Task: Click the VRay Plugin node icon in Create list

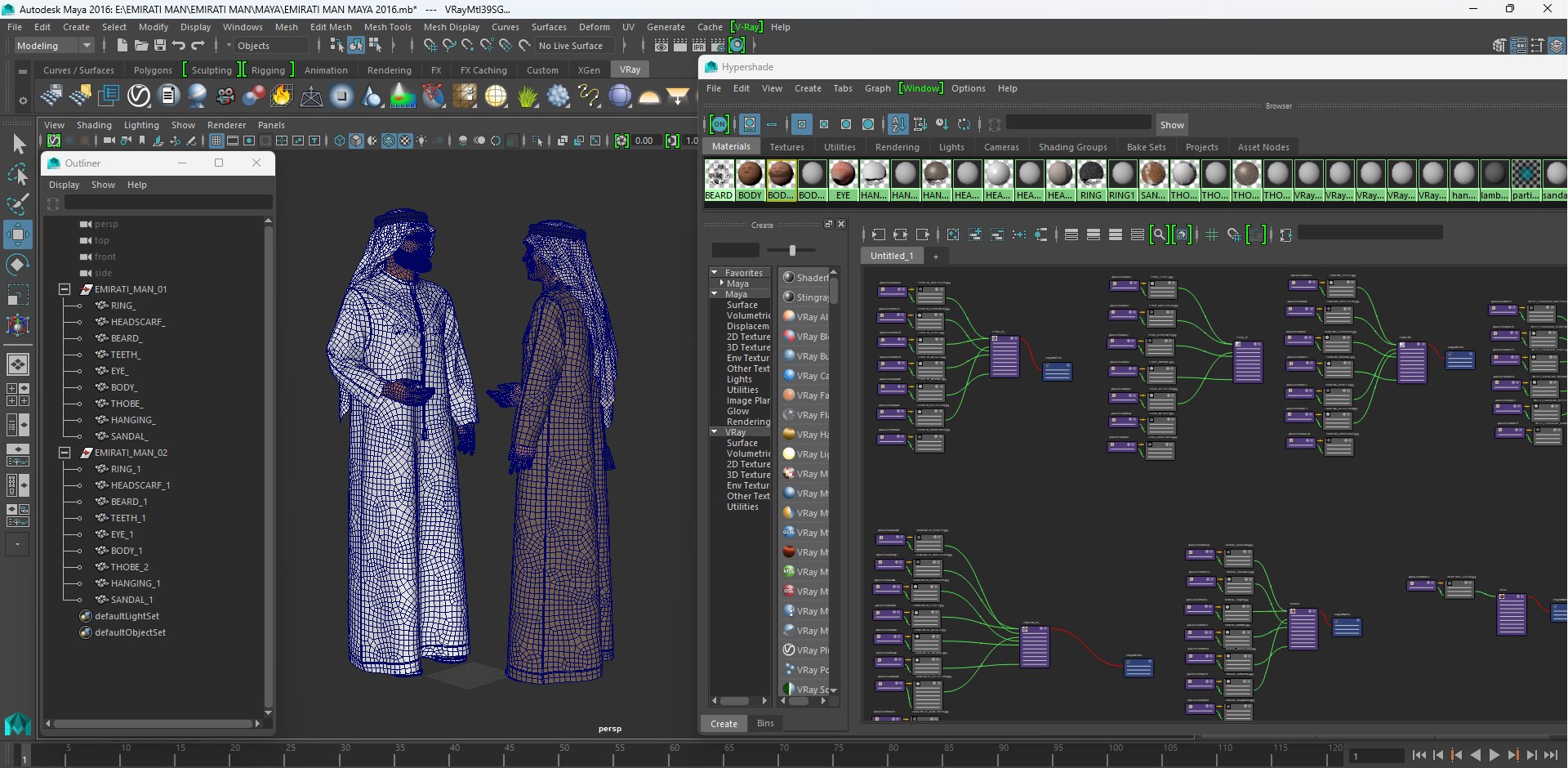Action: pyautogui.click(x=789, y=650)
